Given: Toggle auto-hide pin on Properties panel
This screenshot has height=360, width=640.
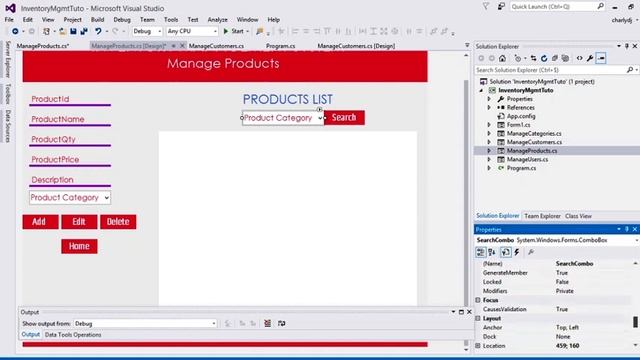Looking at the screenshot, I should click(627, 229).
